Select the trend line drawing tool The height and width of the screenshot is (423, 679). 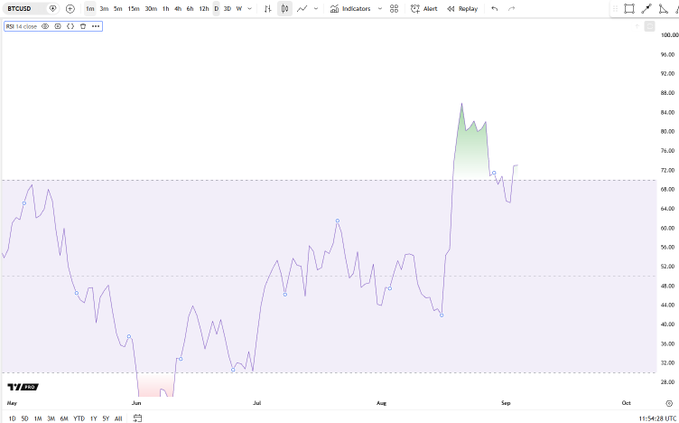click(x=647, y=9)
